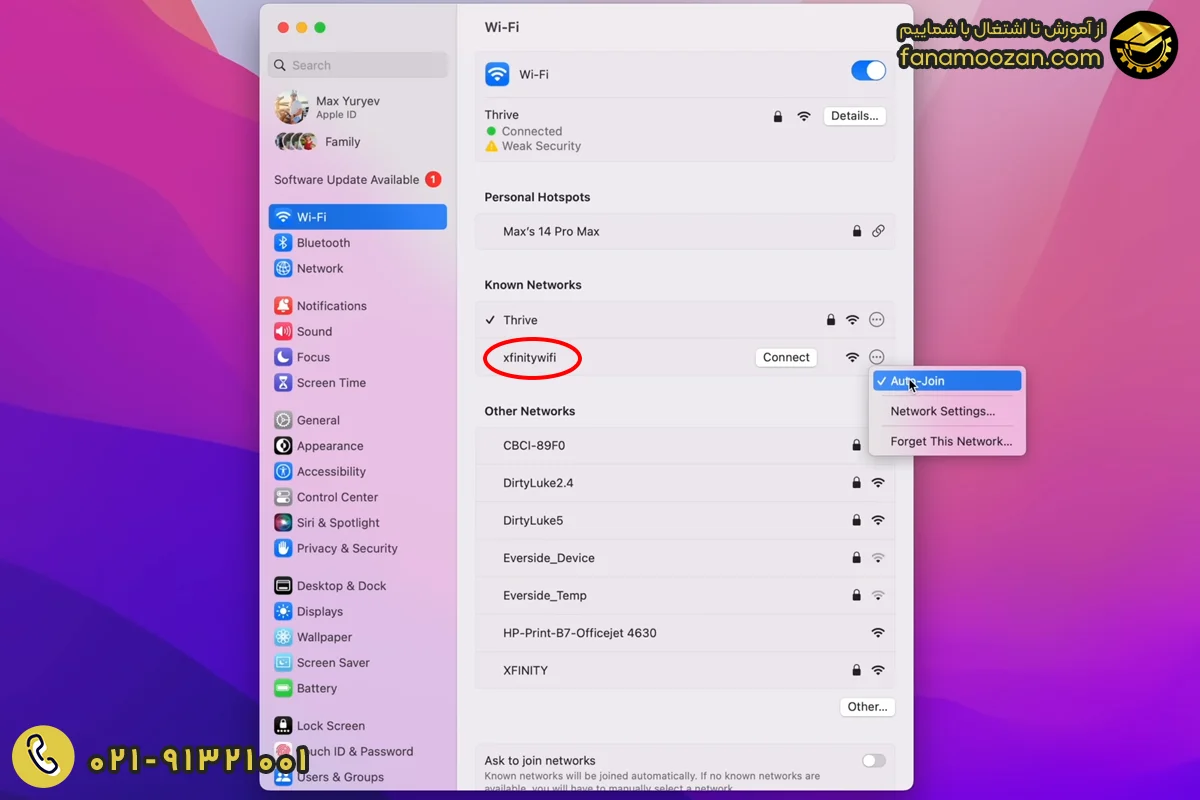Select the DirtyLuke2.4 network

684,483
